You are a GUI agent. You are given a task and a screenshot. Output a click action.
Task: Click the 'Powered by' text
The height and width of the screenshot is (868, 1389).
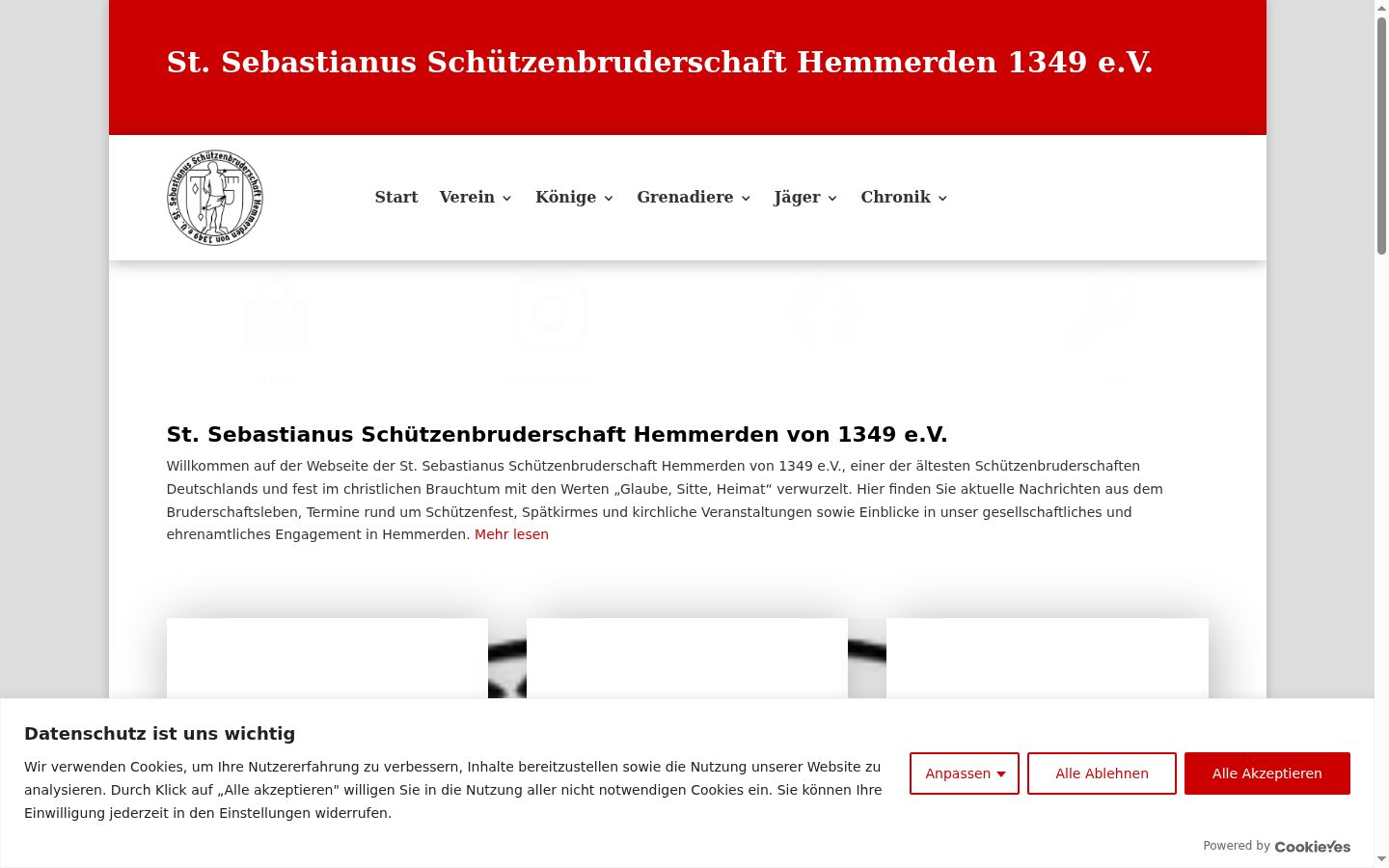1237,846
